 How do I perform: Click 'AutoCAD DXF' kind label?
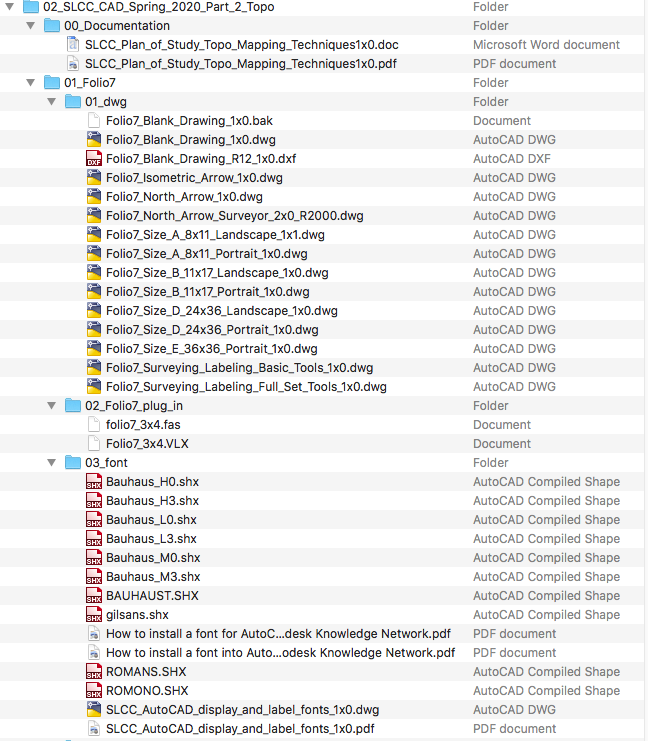511,159
